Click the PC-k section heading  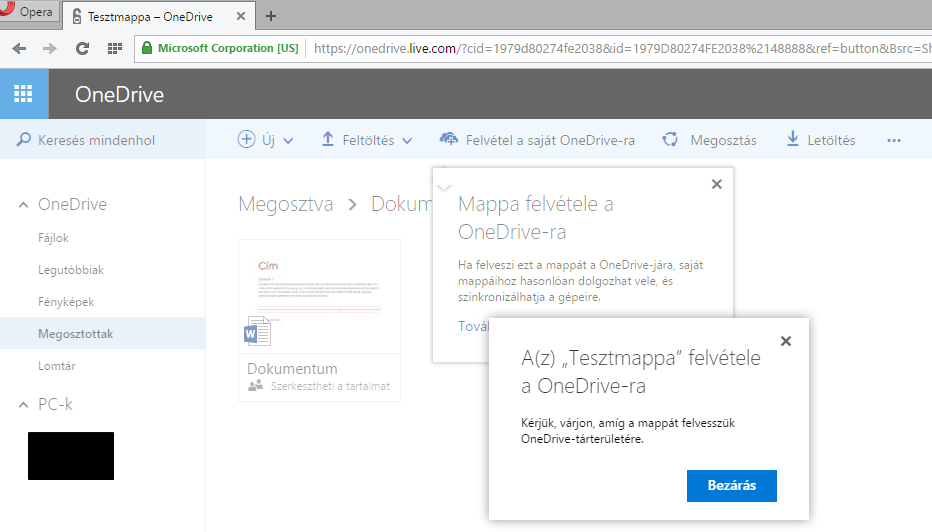(55, 404)
